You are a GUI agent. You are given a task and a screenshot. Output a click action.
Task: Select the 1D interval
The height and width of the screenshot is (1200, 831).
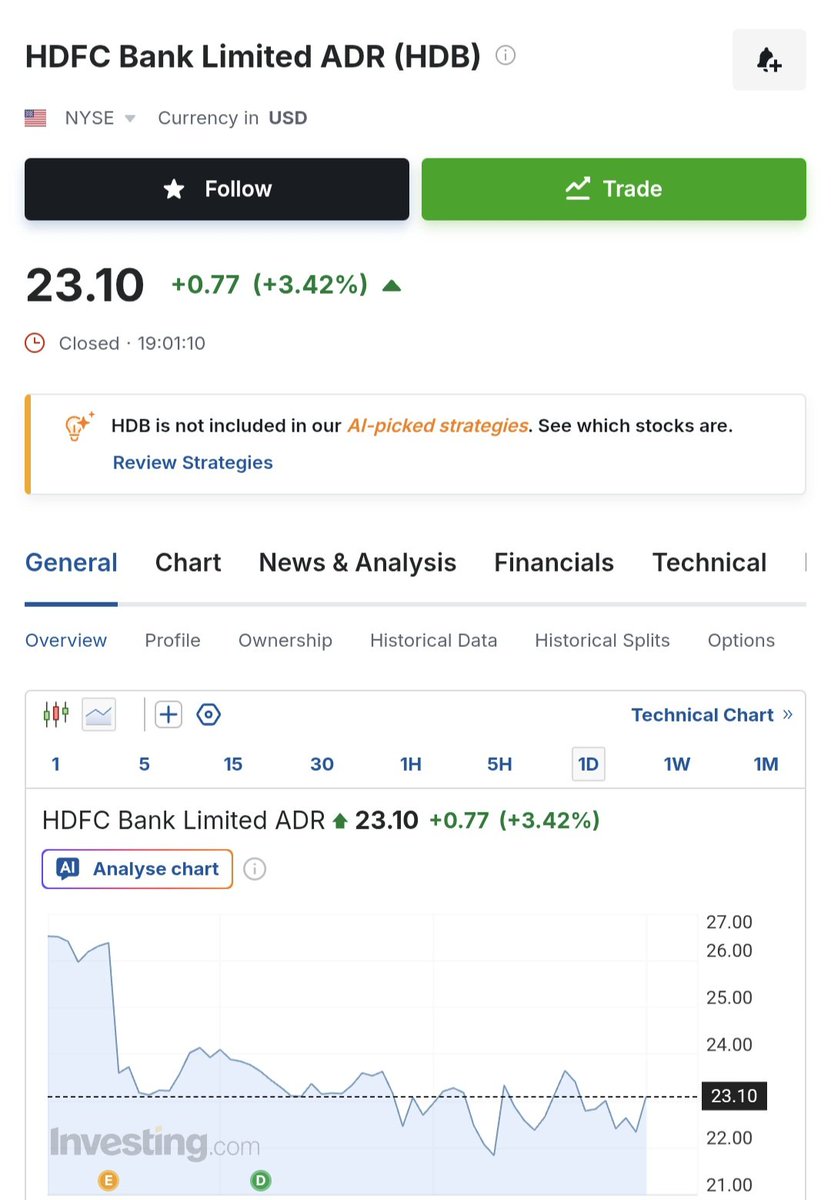pos(588,764)
